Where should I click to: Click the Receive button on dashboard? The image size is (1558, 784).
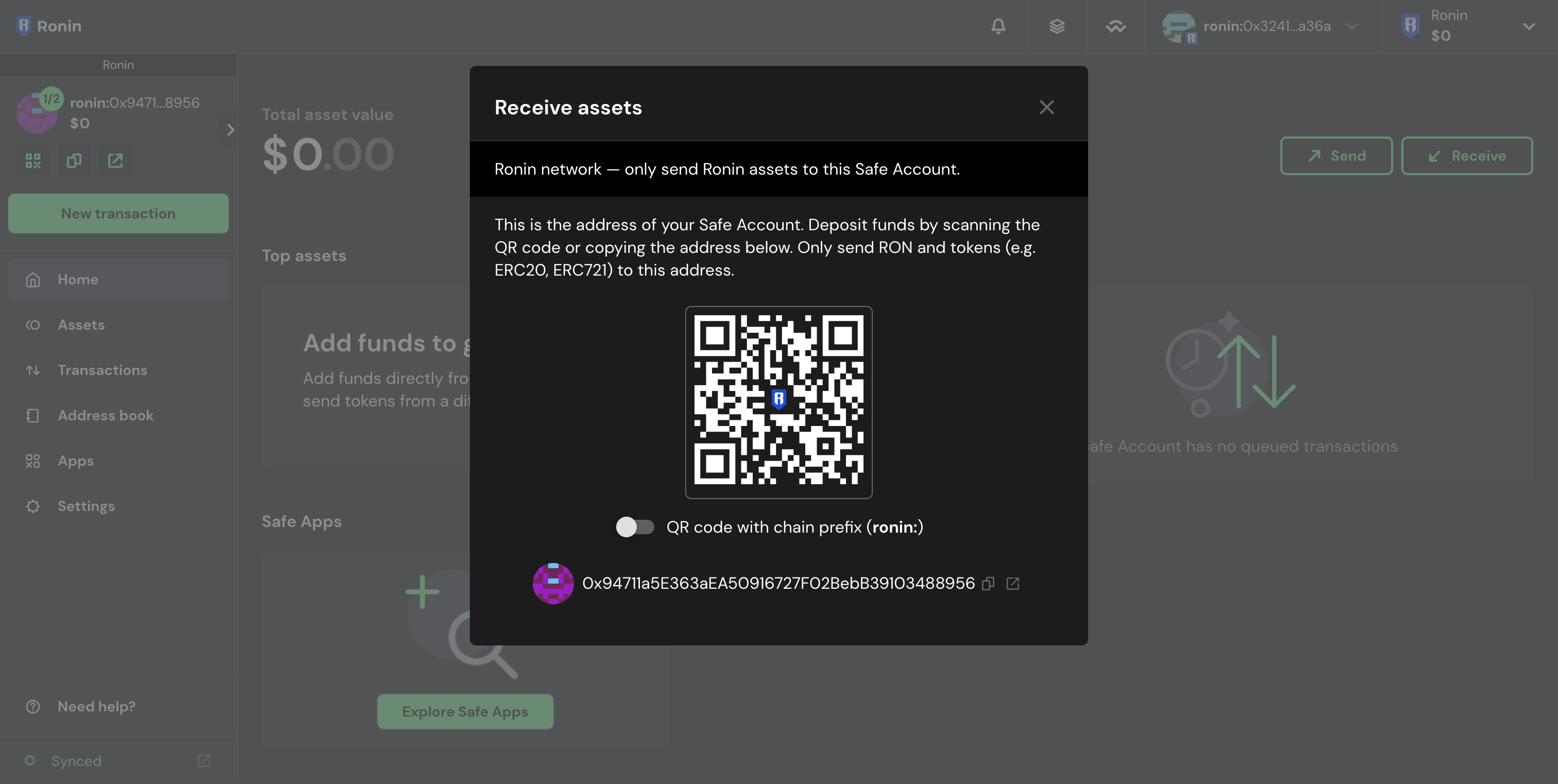click(1467, 156)
